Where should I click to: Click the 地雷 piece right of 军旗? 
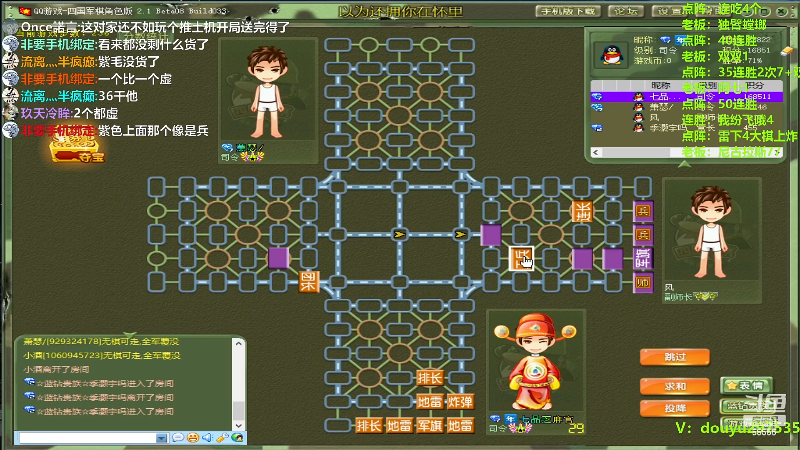(460, 426)
